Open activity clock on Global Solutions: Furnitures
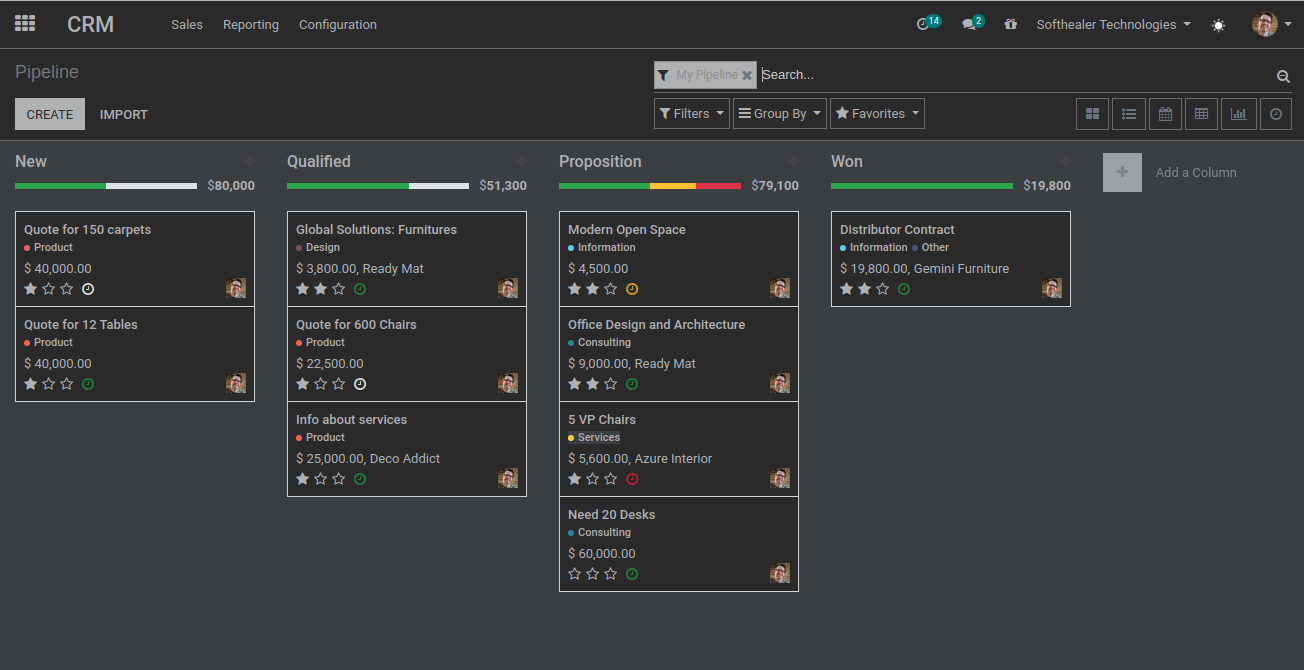Screen dimensions: 1304x670 (x=360, y=289)
